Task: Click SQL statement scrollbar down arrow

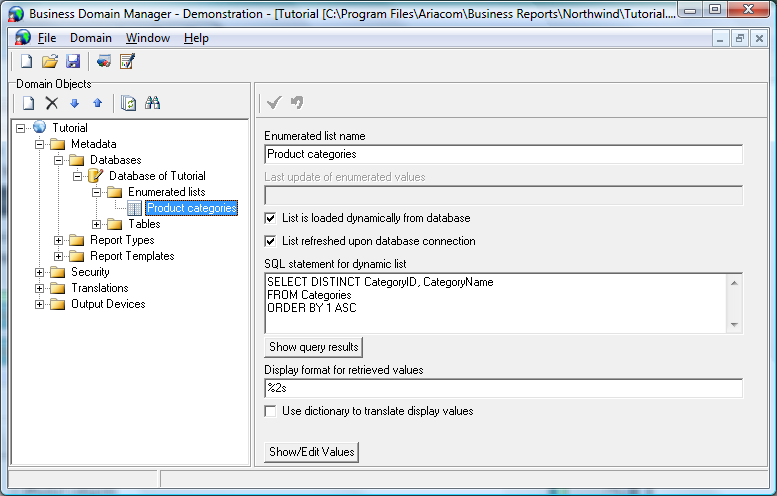Action: point(735,324)
